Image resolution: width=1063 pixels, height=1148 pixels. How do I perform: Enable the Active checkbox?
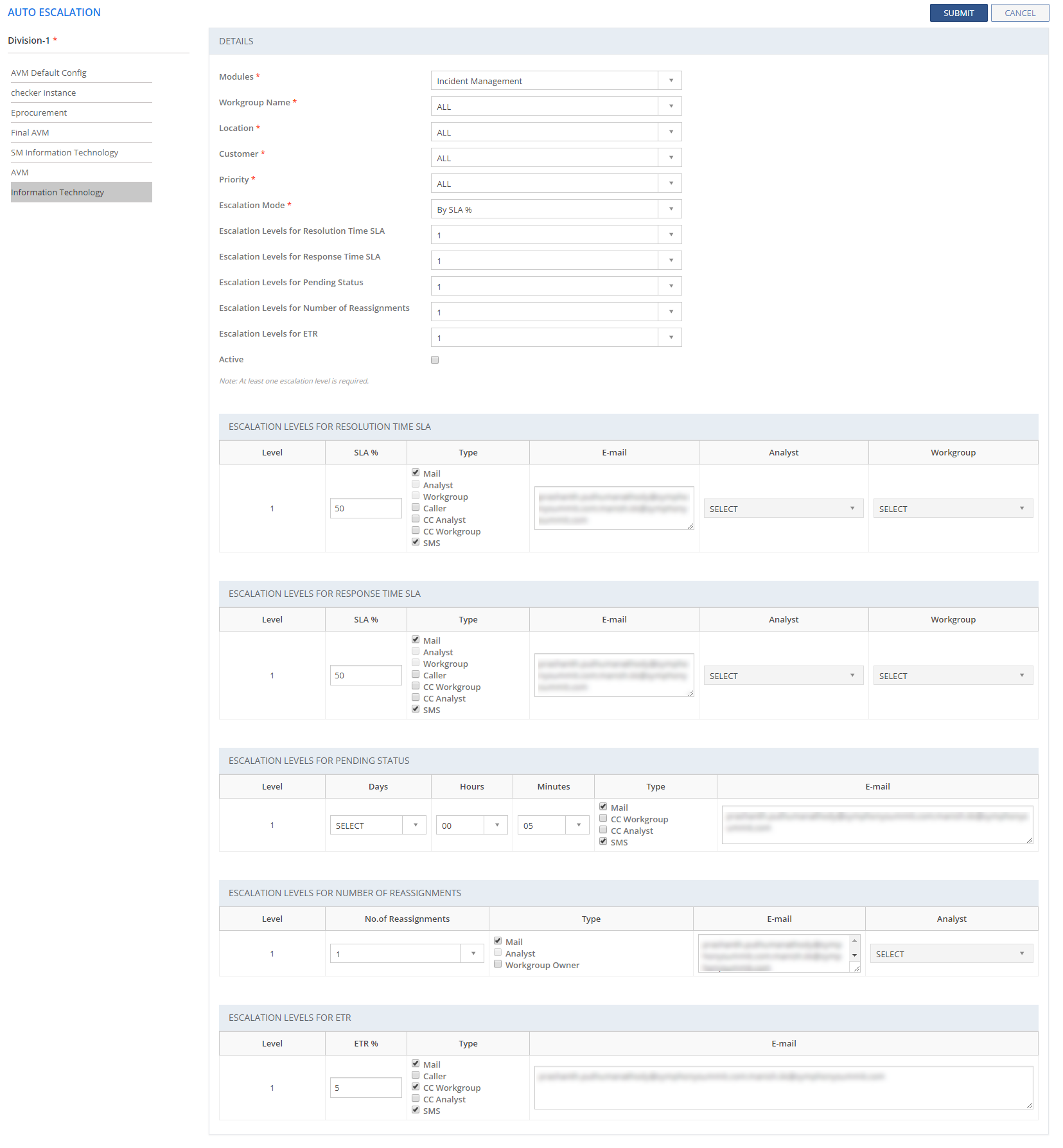click(435, 360)
